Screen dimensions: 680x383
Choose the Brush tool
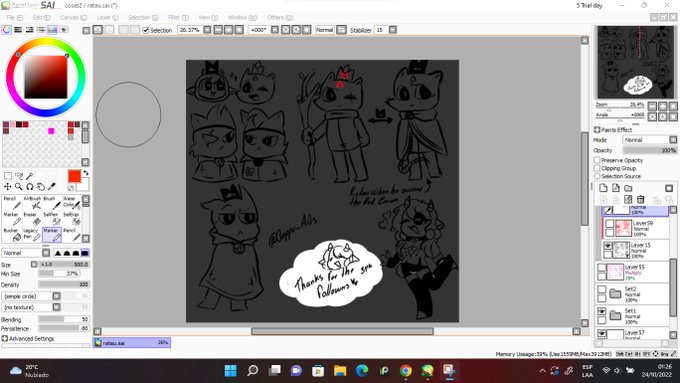pyautogui.click(x=51, y=202)
